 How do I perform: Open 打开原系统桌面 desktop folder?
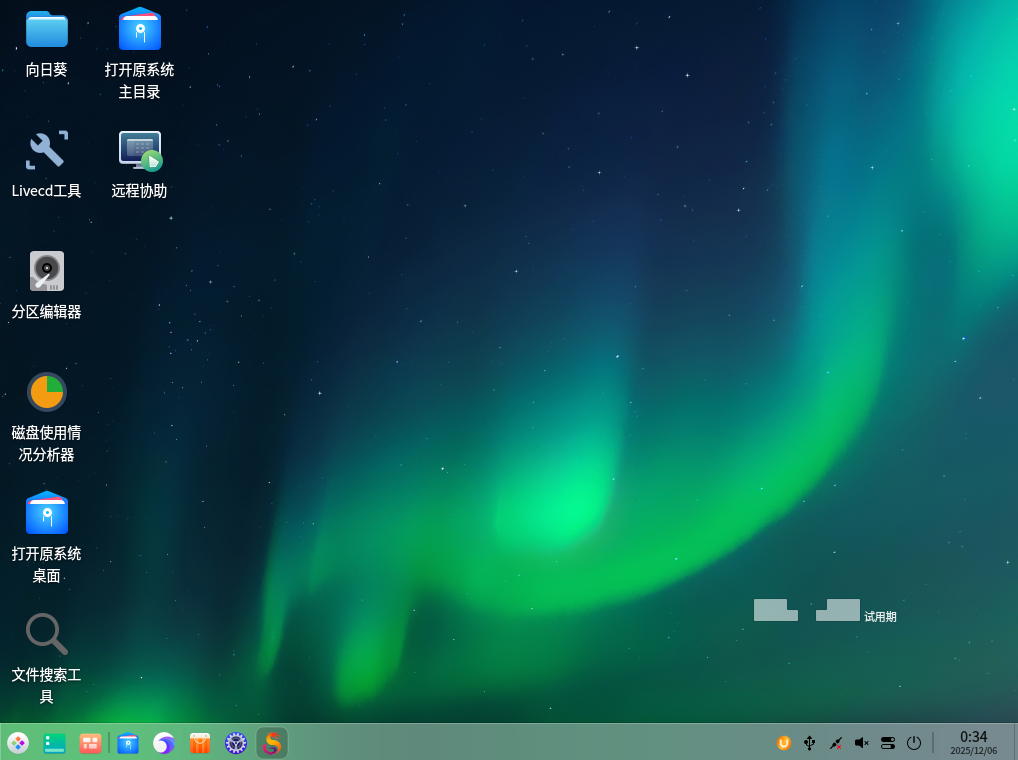[46, 512]
